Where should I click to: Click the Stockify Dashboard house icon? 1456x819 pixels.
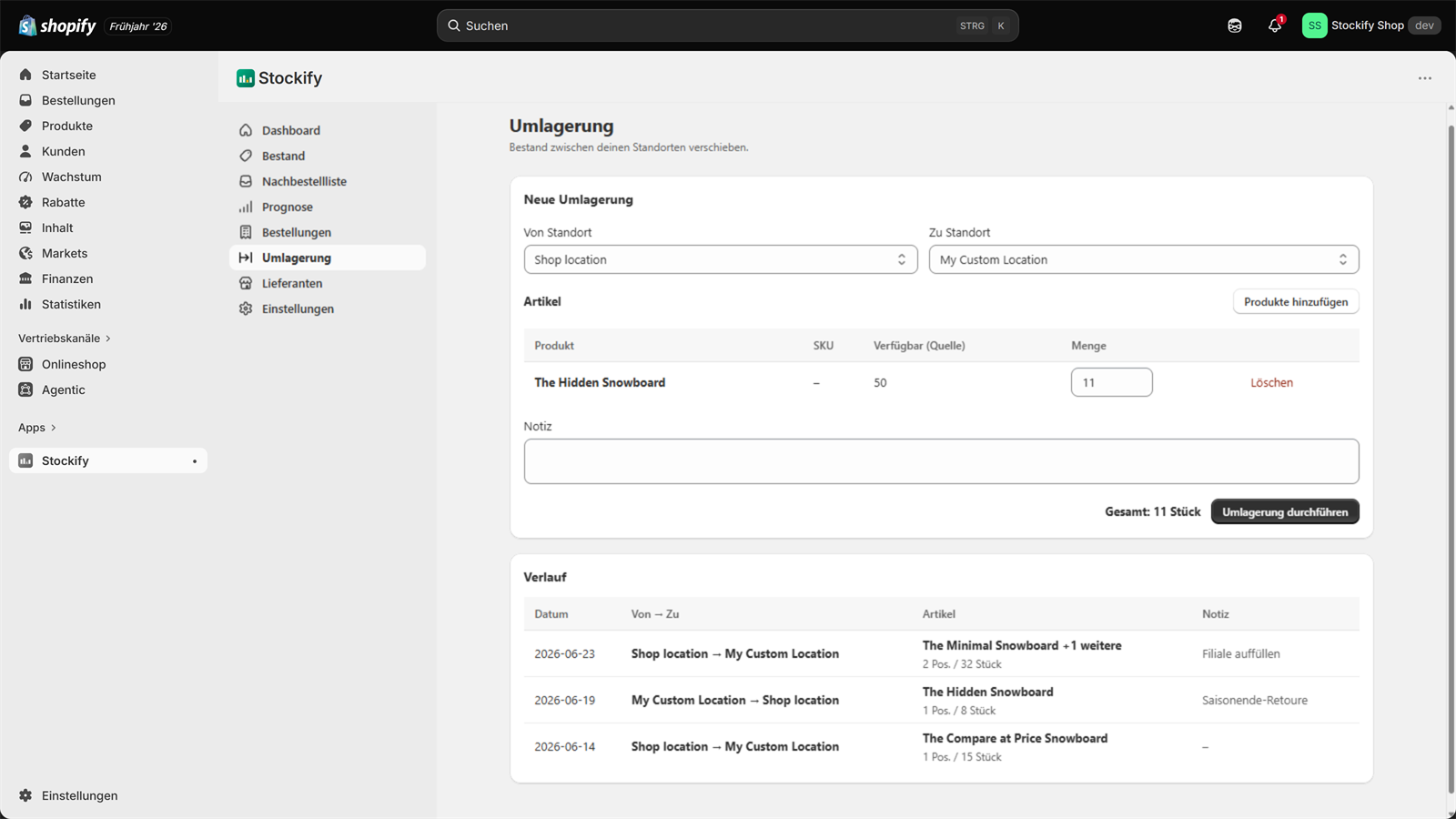pos(246,130)
